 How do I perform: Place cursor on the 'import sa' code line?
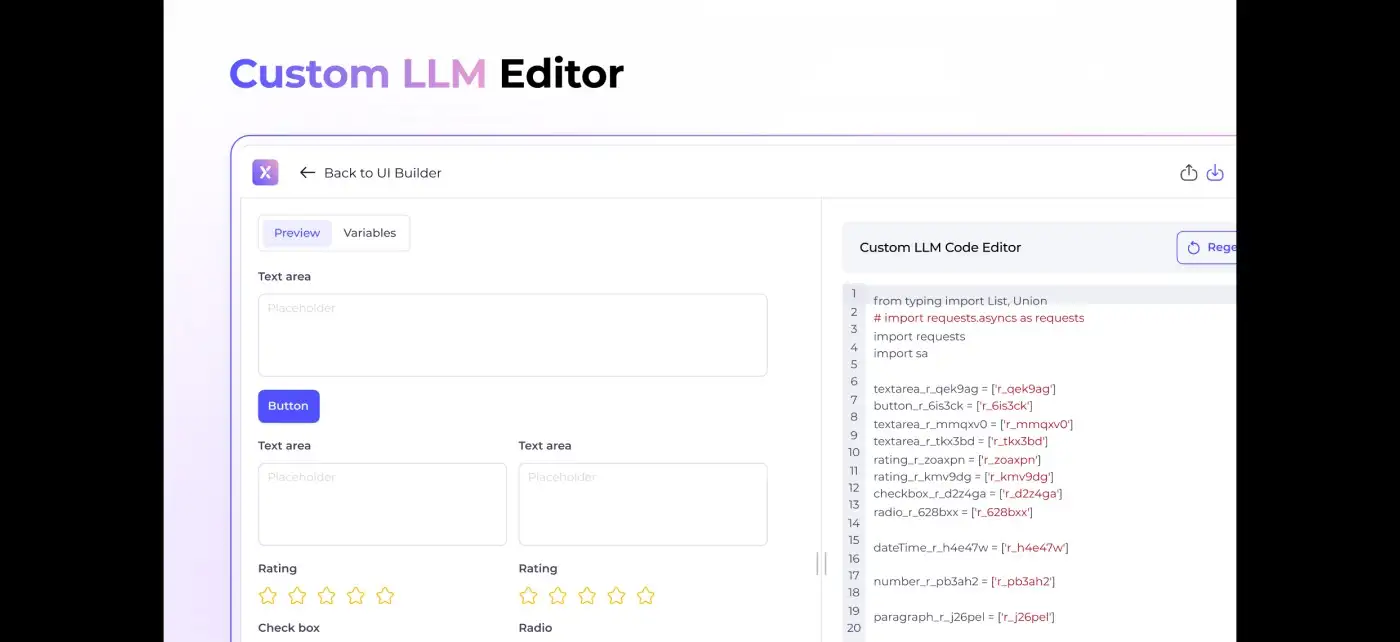coord(900,353)
